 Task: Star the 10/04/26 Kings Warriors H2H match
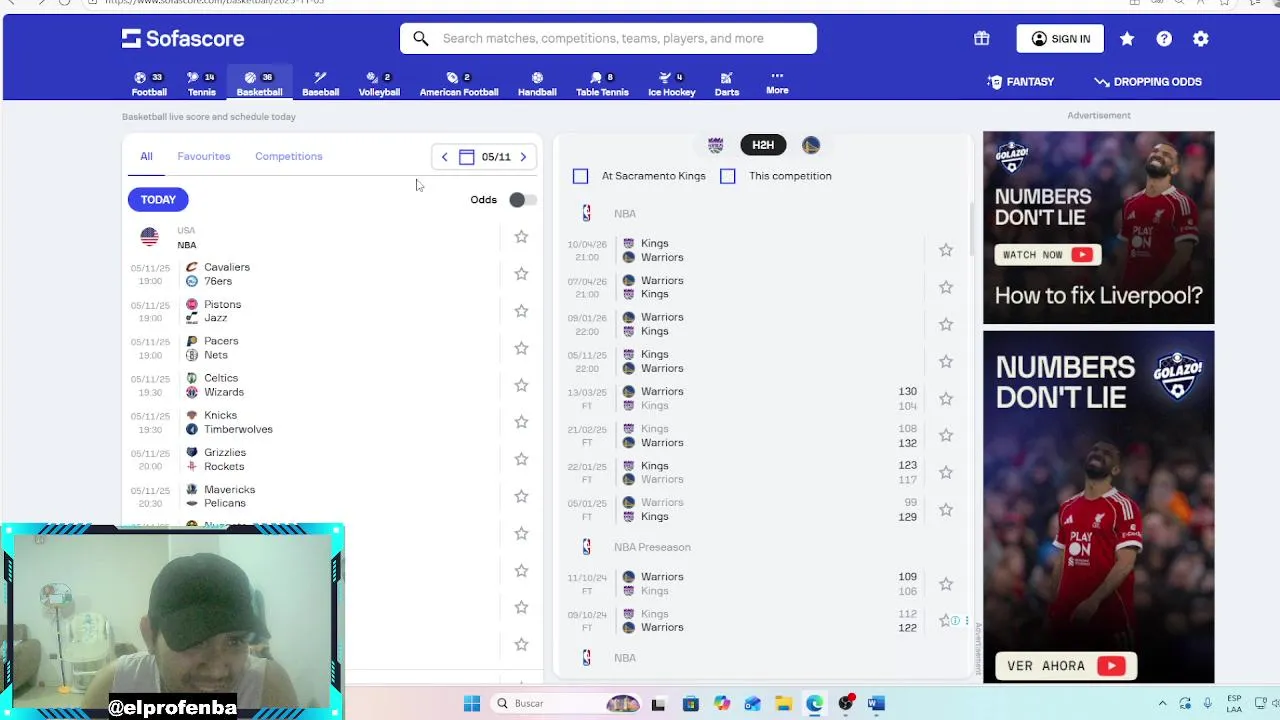click(x=946, y=250)
